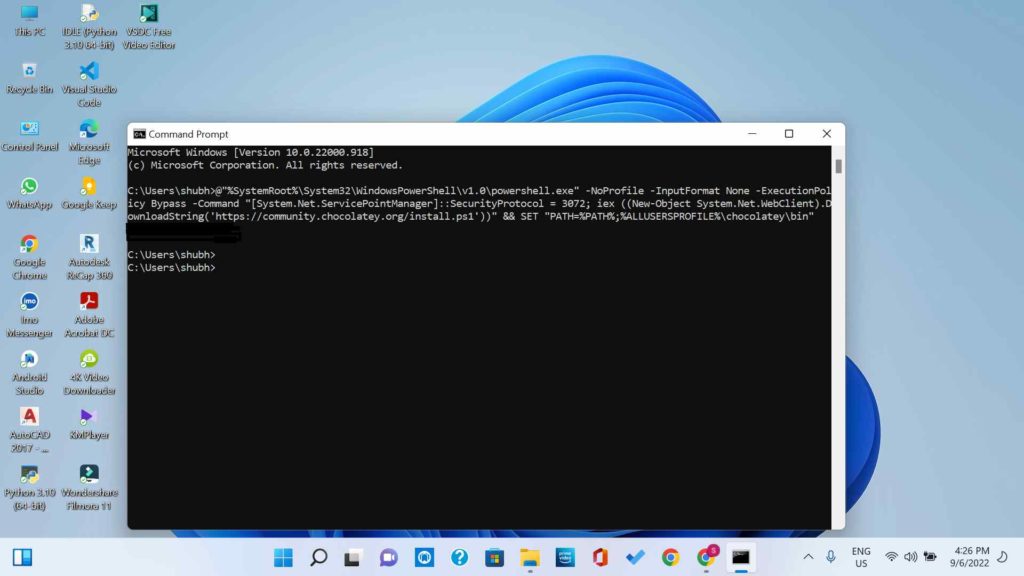Open the Windows Start menu

[283, 557]
